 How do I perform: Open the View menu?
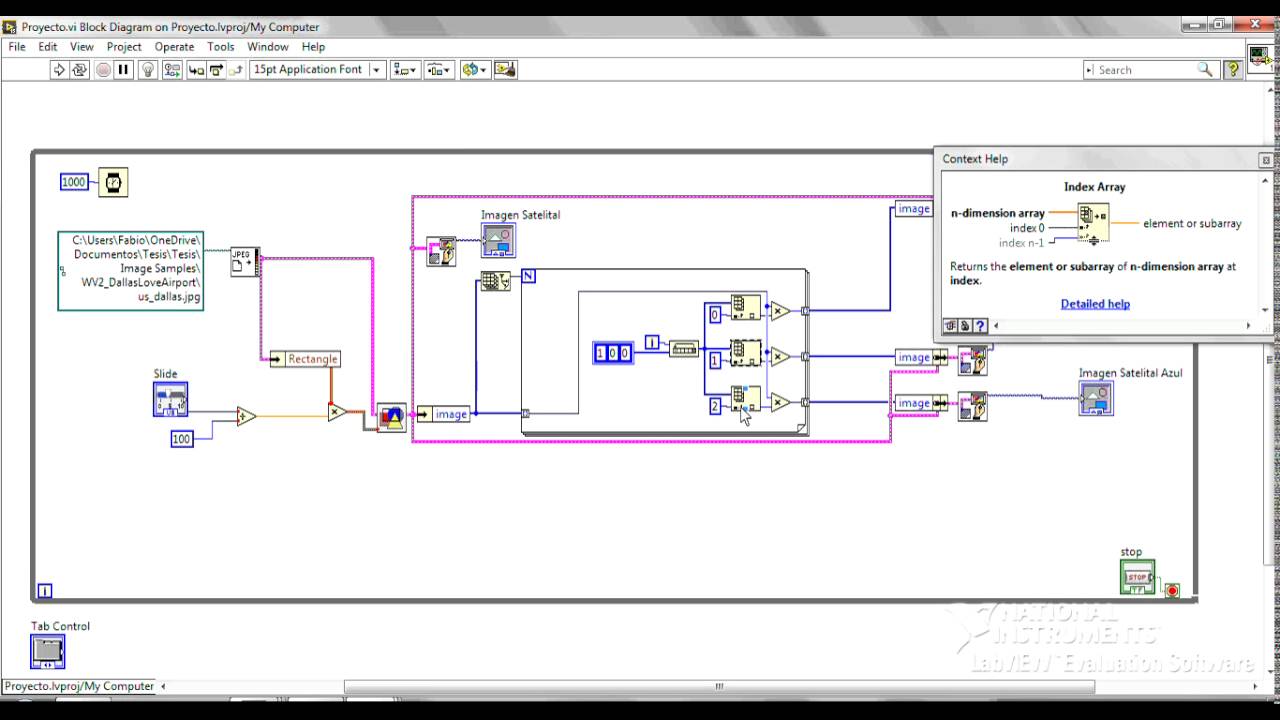[82, 46]
